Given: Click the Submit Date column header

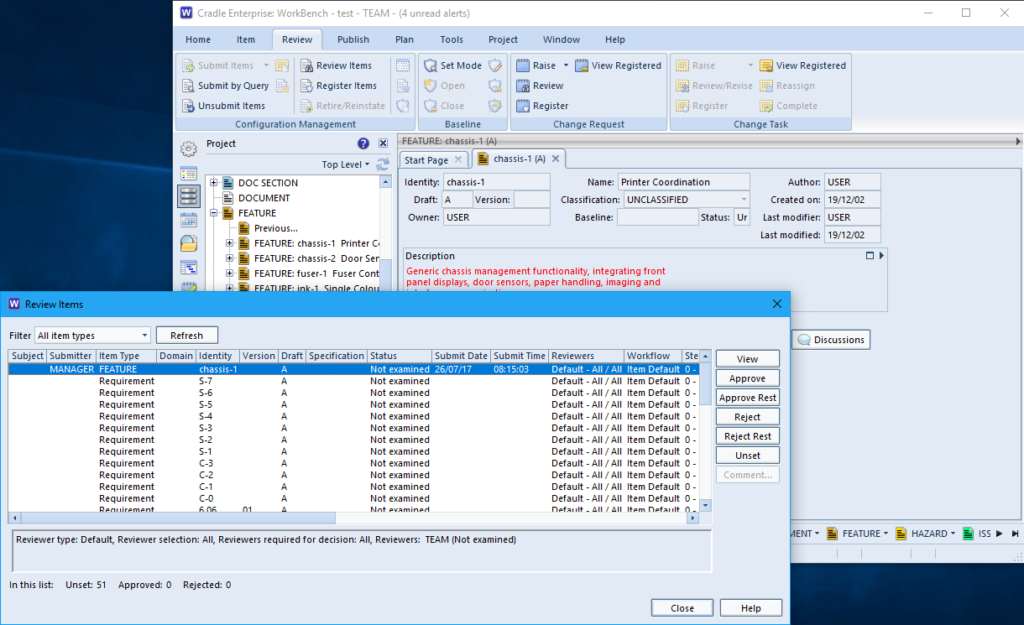Looking at the screenshot, I should tap(461, 356).
